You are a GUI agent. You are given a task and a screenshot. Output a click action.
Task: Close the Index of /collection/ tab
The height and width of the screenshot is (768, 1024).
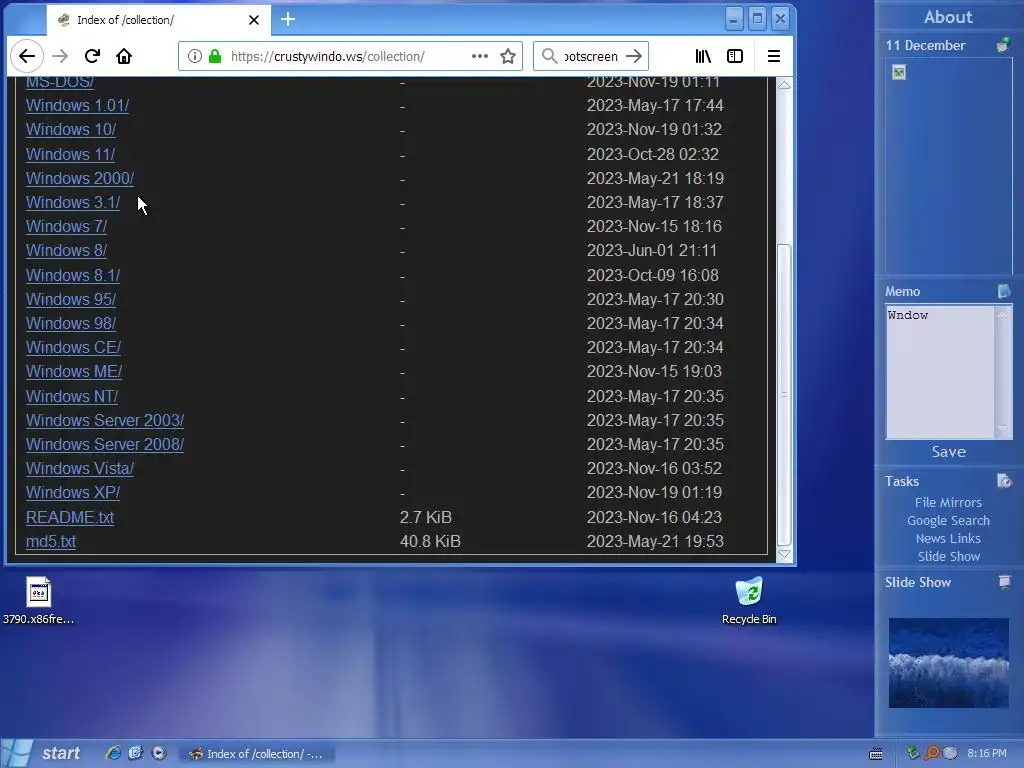click(254, 20)
